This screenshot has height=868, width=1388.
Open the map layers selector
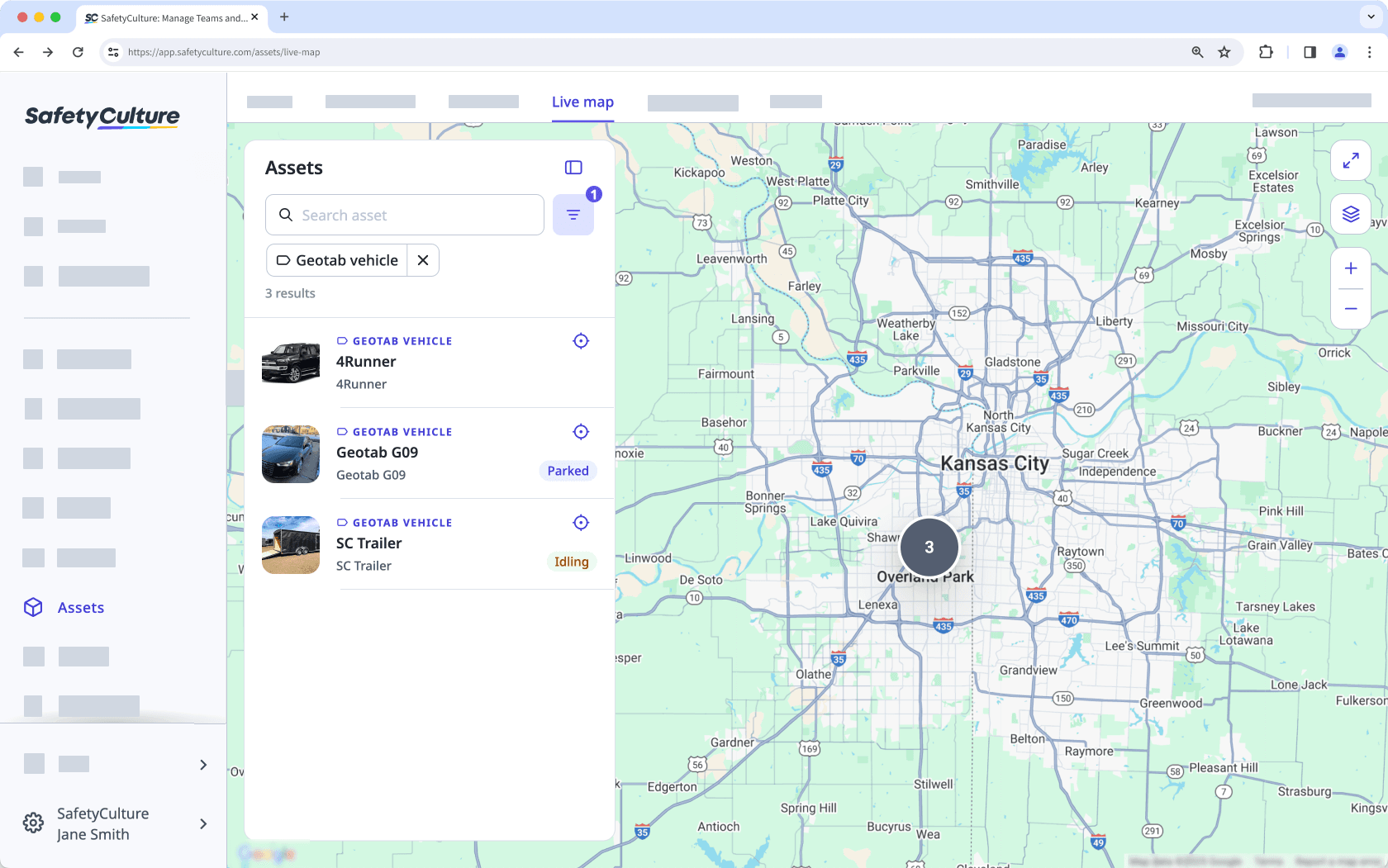point(1351,214)
